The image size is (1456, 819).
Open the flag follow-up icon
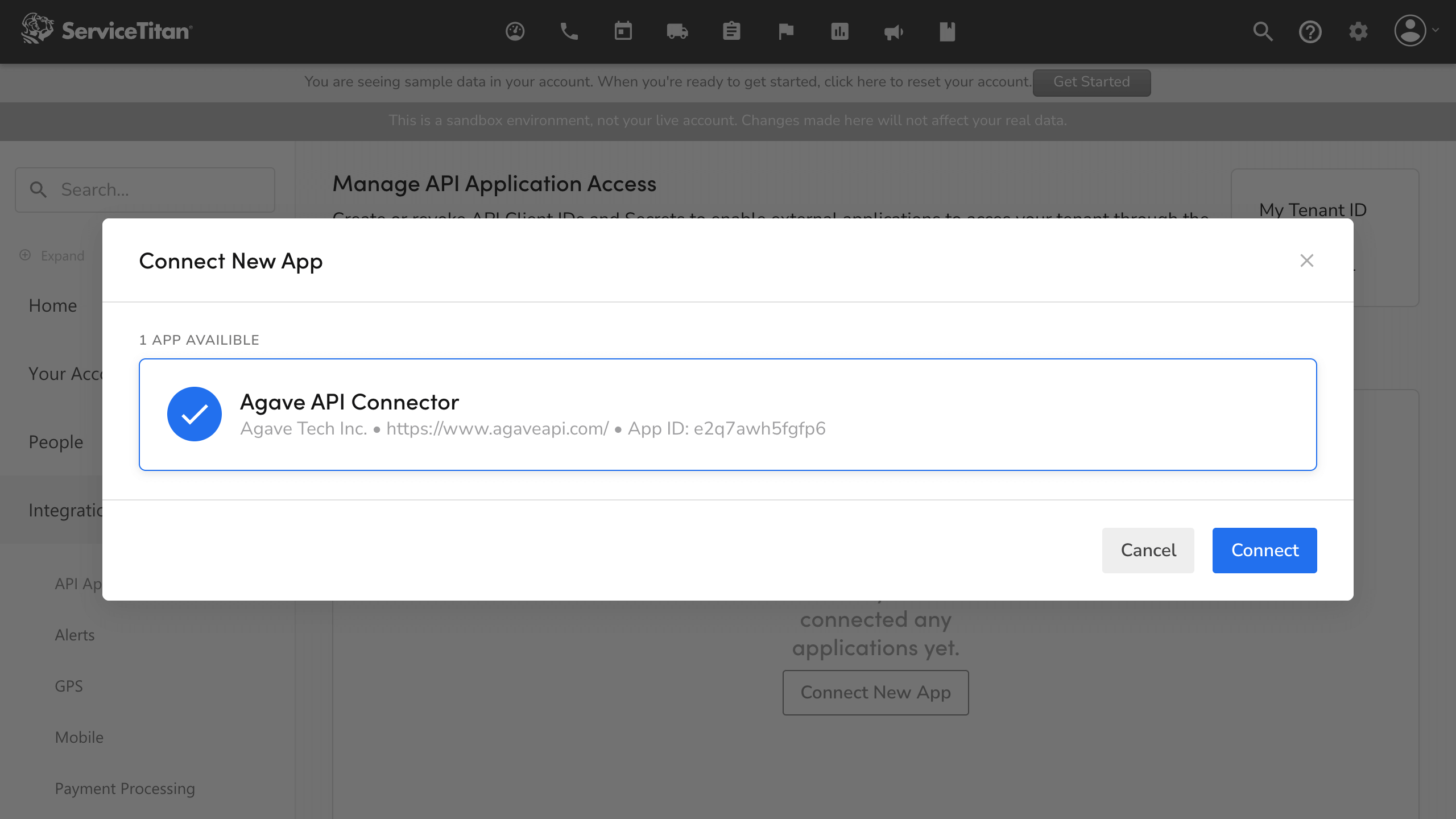tap(785, 31)
